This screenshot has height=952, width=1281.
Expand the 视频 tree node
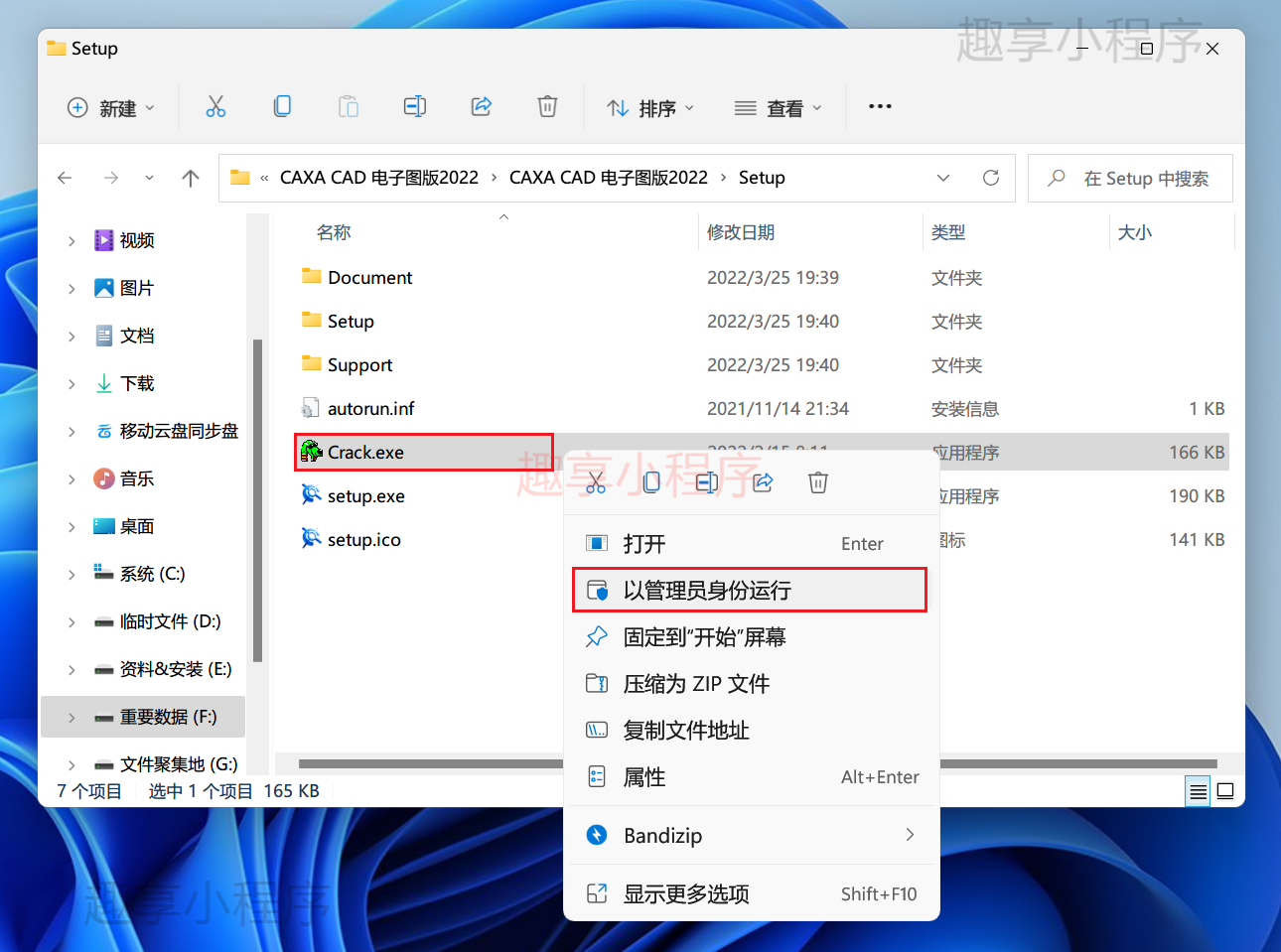[71, 240]
